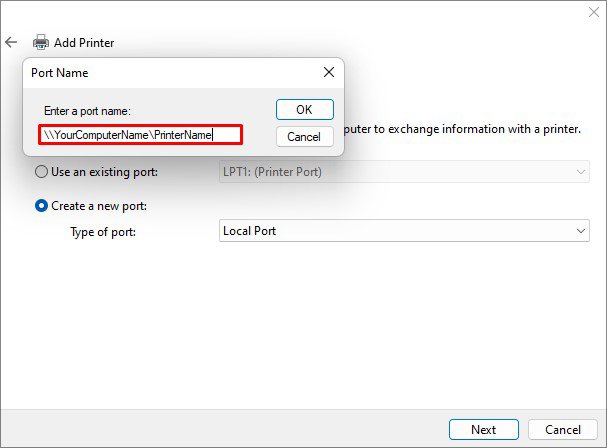Image resolution: width=607 pixels, height=448 pixels.
Task: Proceed with the Next button
Action: click(x=483, y=429)
